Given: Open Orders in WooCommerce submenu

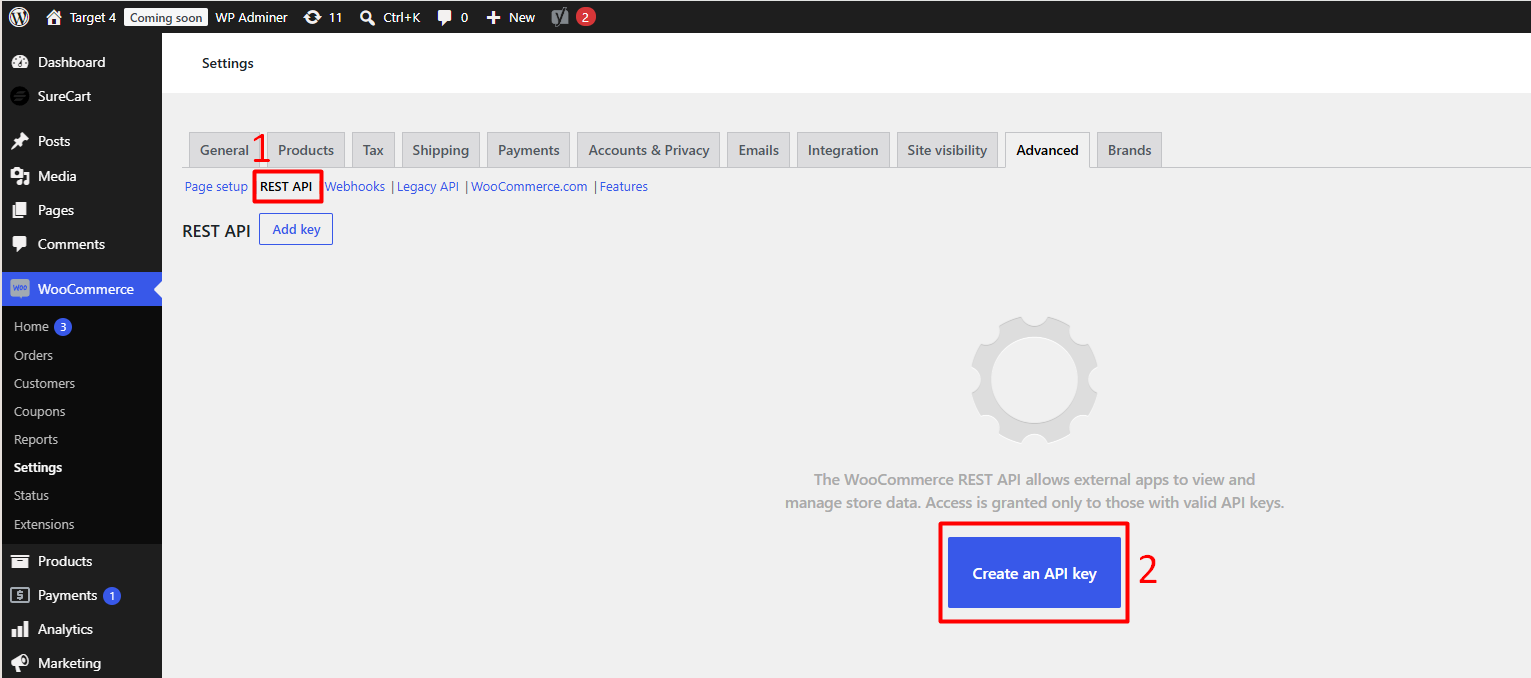Looking at the screenshot, I should 33,355.
